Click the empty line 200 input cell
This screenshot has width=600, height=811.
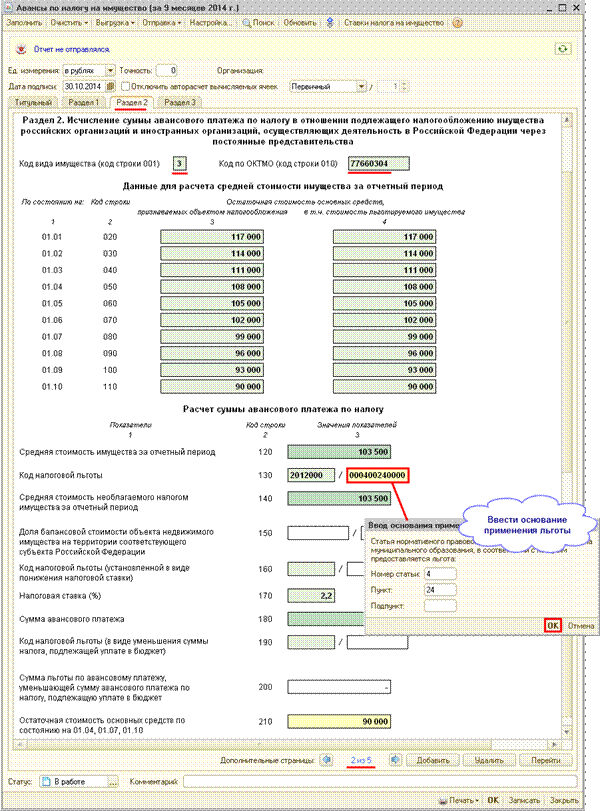click(339, 687)
